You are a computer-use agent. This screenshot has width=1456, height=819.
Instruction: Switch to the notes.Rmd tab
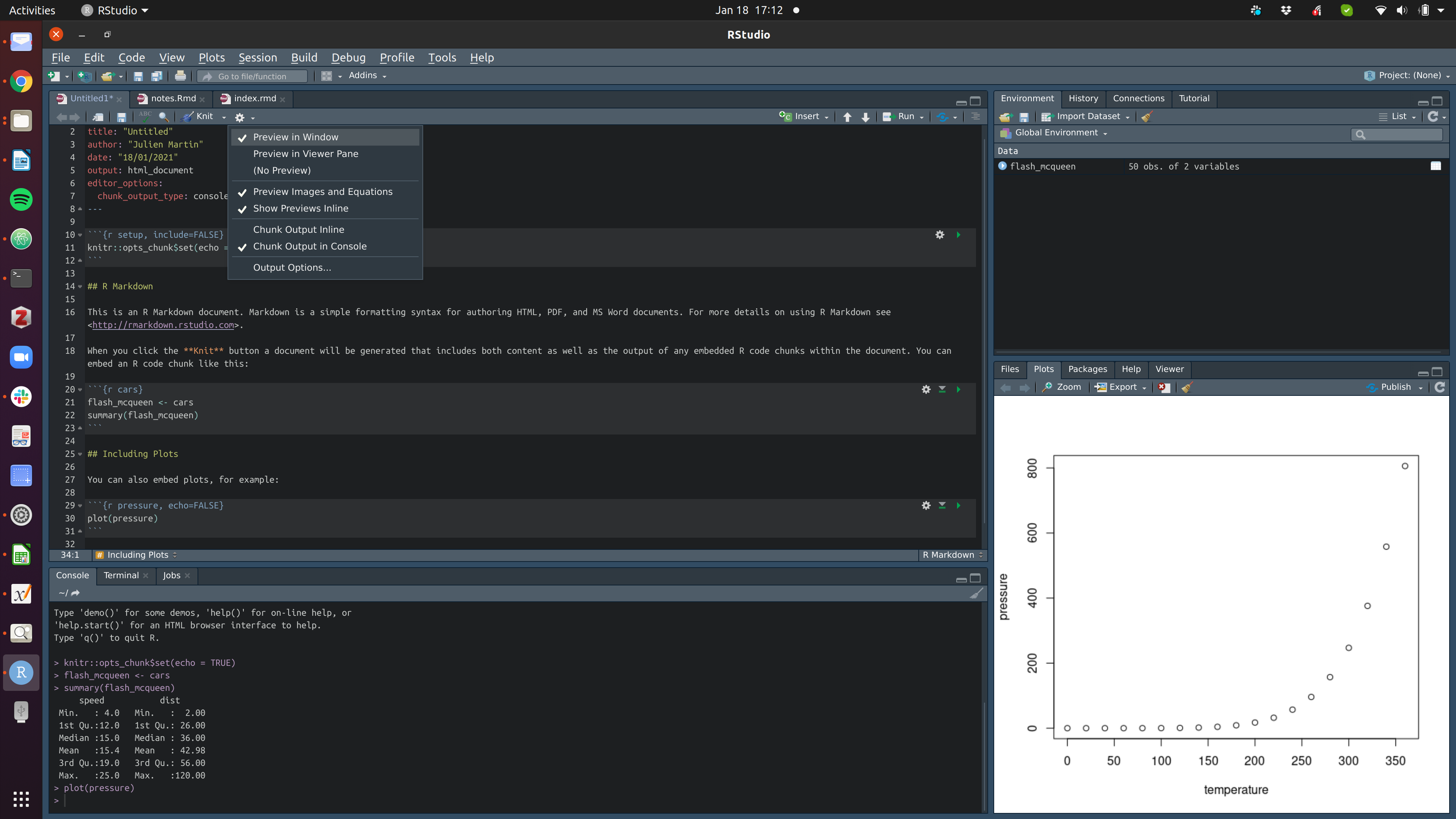173,98
